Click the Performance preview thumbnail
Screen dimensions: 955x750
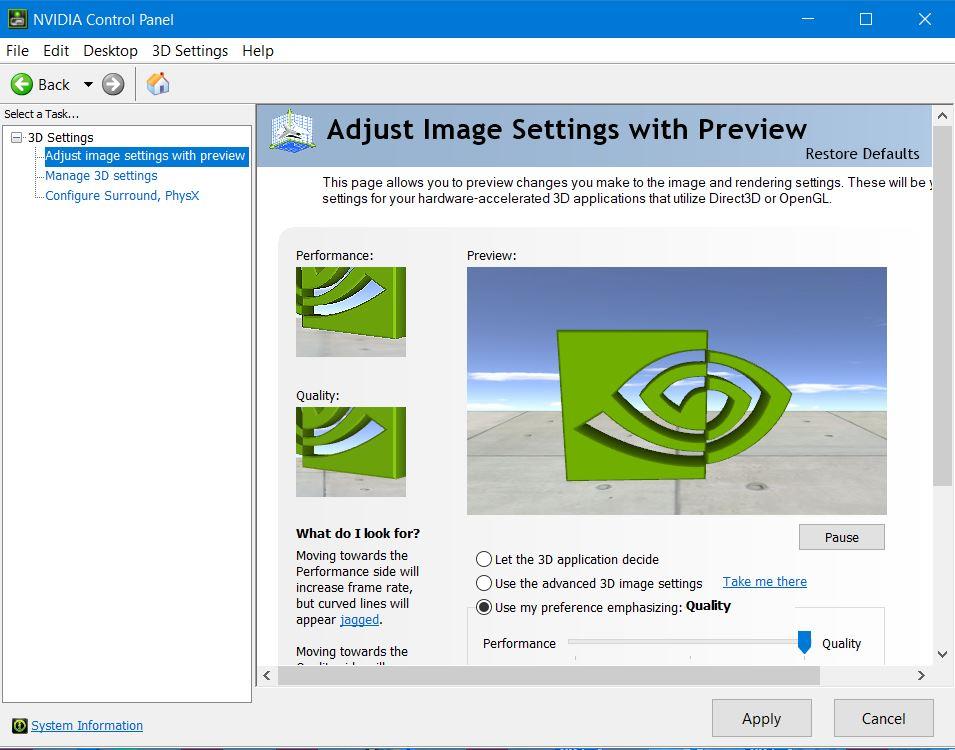click(x=351, y=312)
